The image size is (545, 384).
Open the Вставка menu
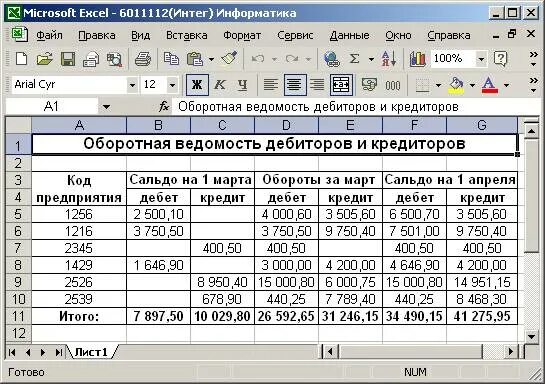tap(186, 35)
